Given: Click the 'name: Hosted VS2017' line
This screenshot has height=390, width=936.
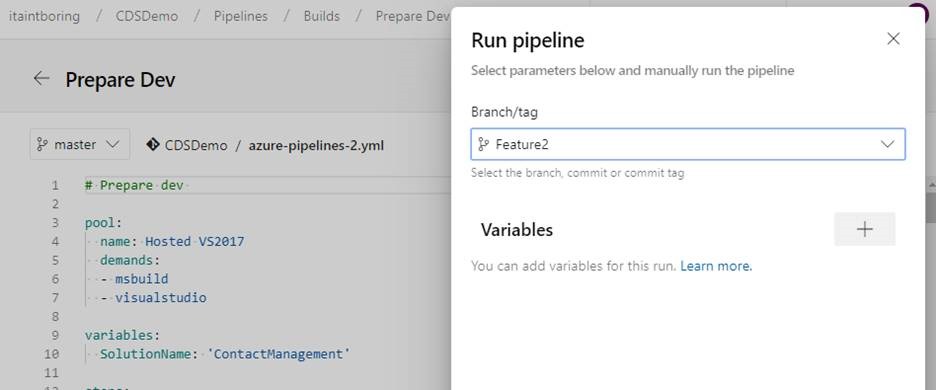Looking at the screenshot, I should pos(172,241).
